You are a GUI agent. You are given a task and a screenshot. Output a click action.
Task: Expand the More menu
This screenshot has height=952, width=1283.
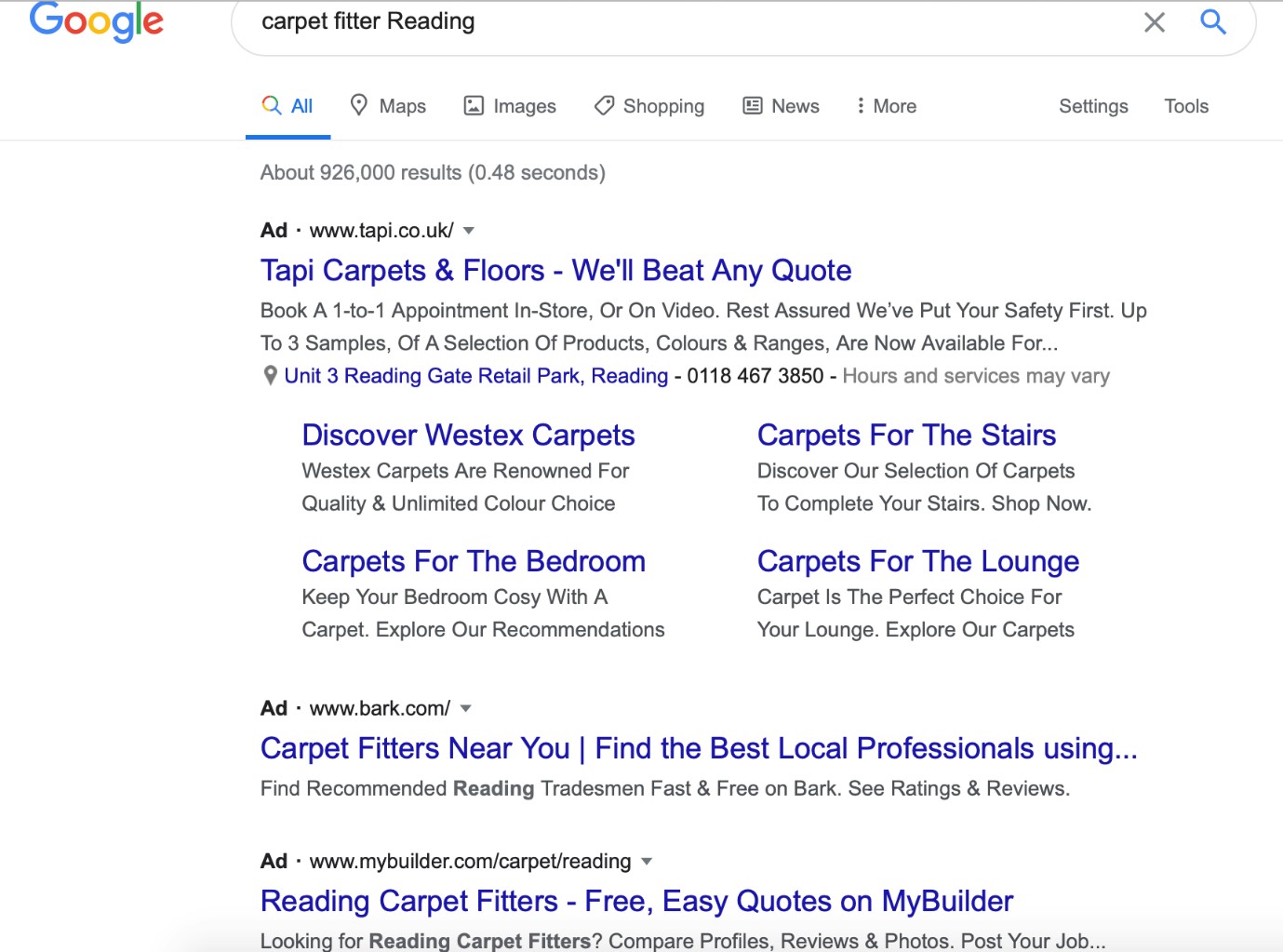[887, 106]
